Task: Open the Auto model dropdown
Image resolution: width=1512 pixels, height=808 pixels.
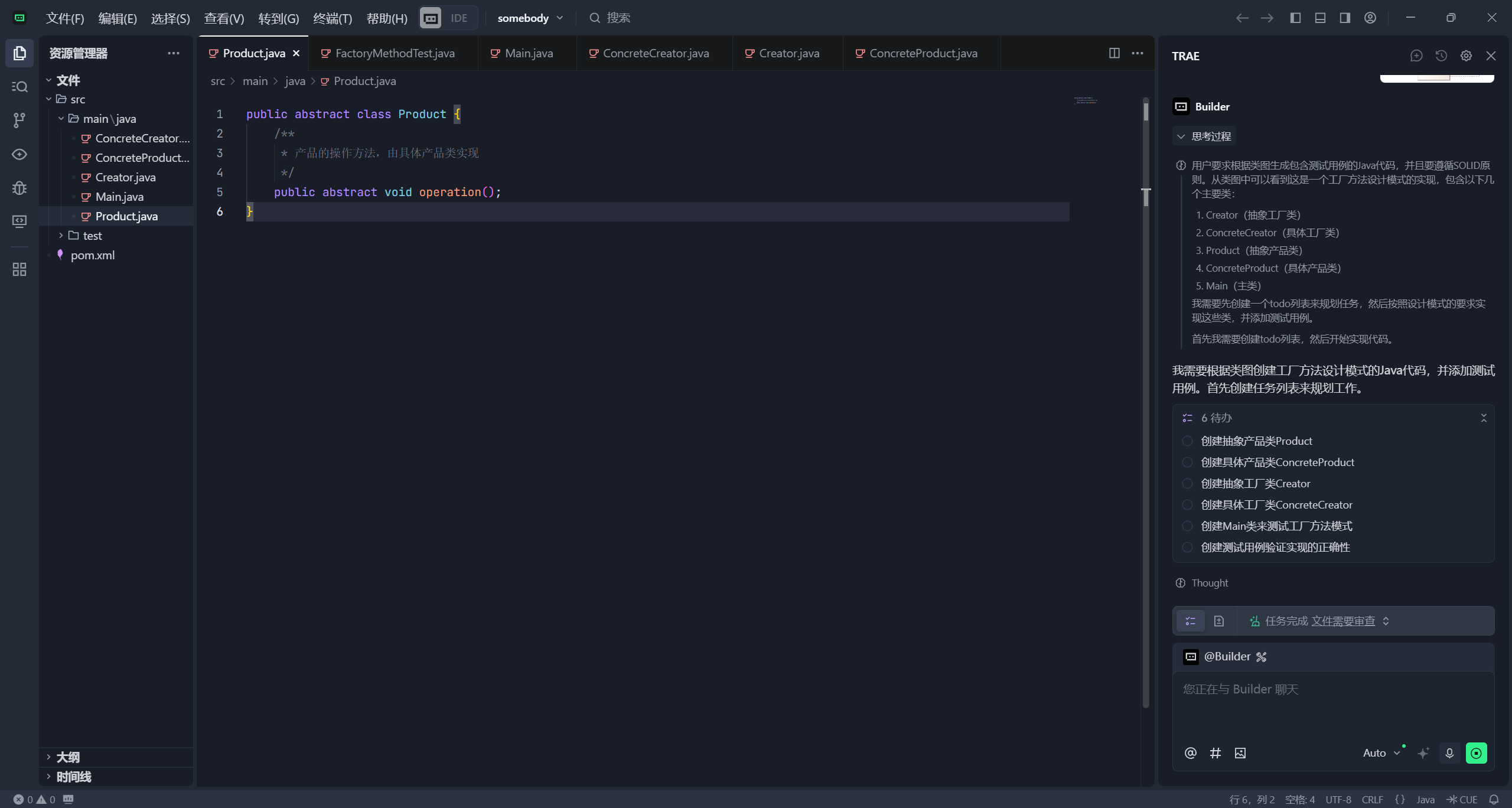Action: point(1381,753)
